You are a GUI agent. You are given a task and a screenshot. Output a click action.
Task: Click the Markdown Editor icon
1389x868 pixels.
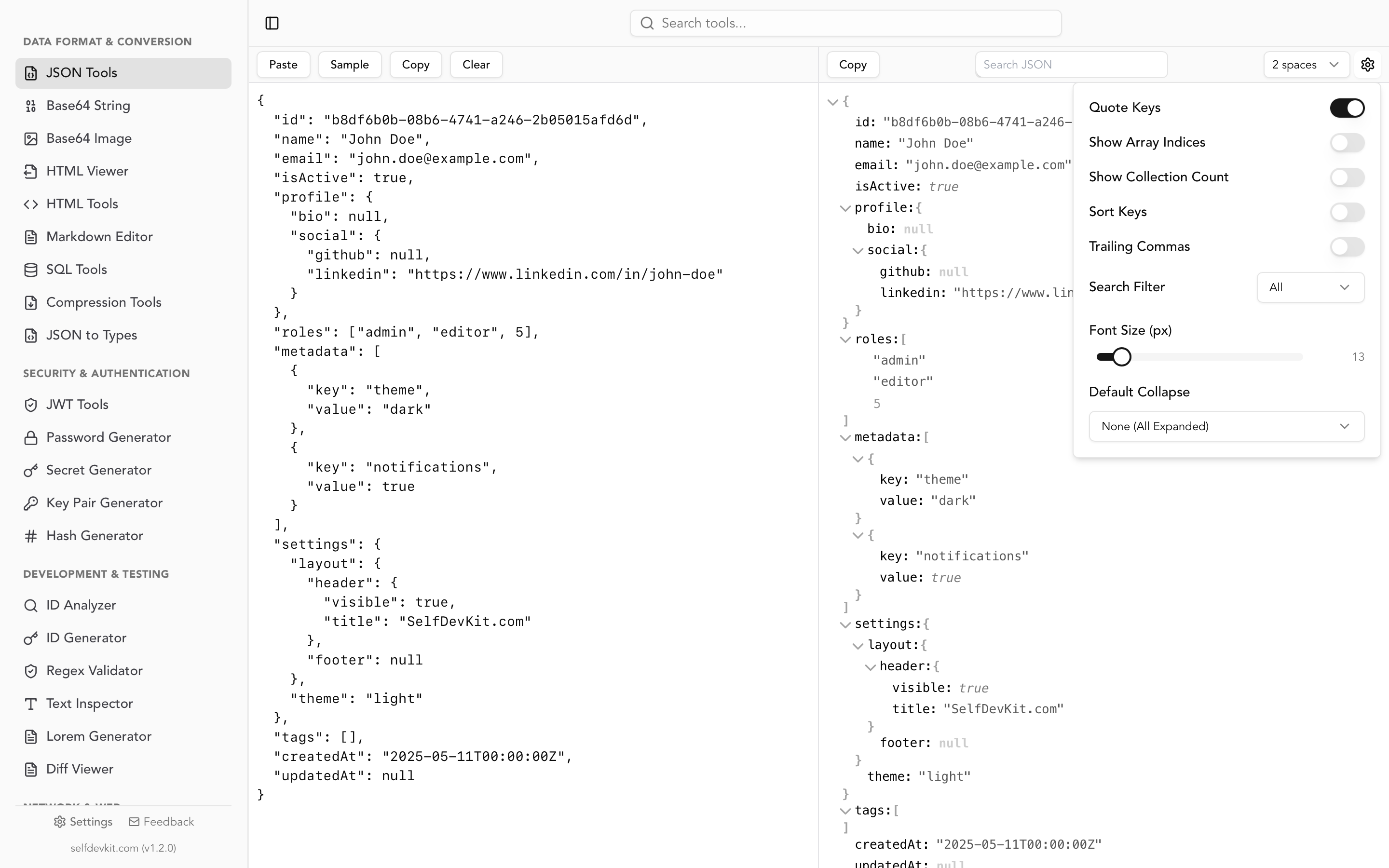pyautogui.click(x=31, y=236)
